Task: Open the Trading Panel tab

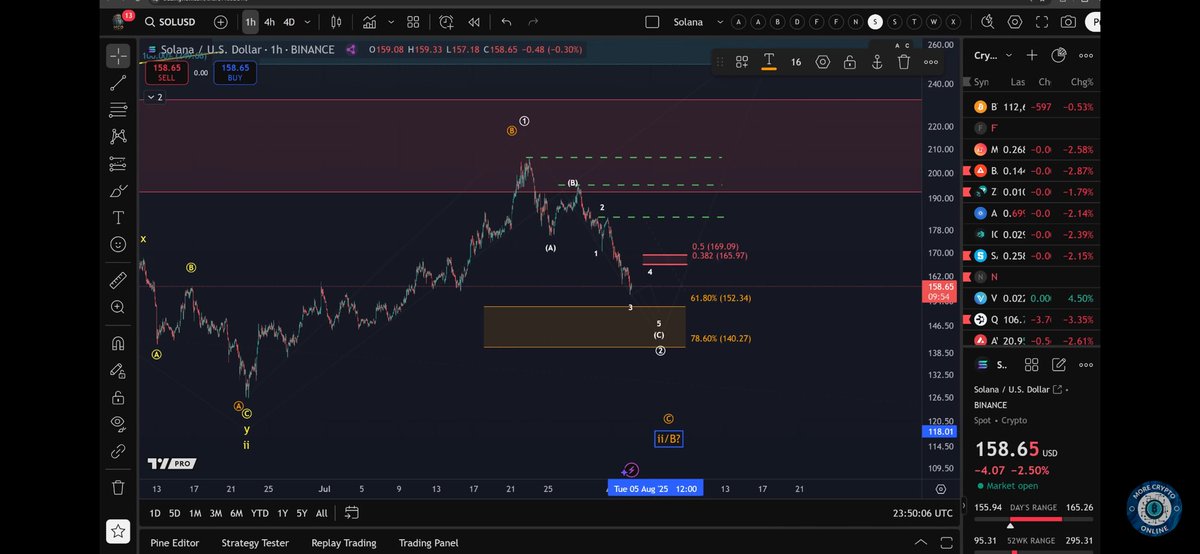Action: click(428, 543)
